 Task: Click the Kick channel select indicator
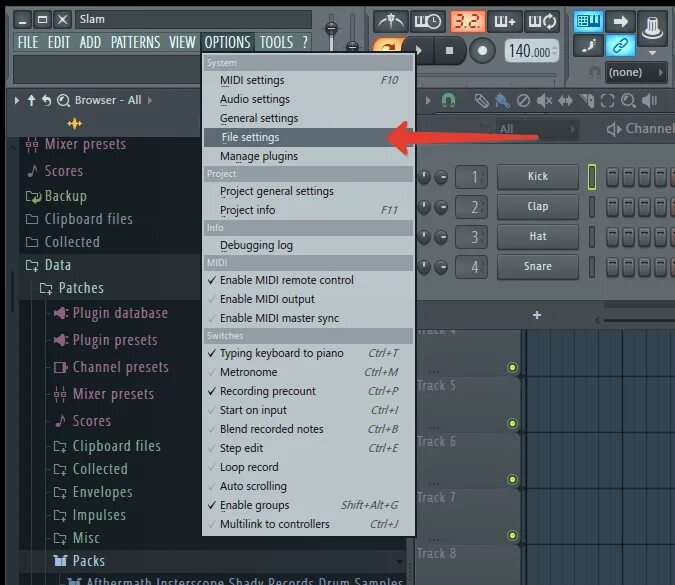592,177
